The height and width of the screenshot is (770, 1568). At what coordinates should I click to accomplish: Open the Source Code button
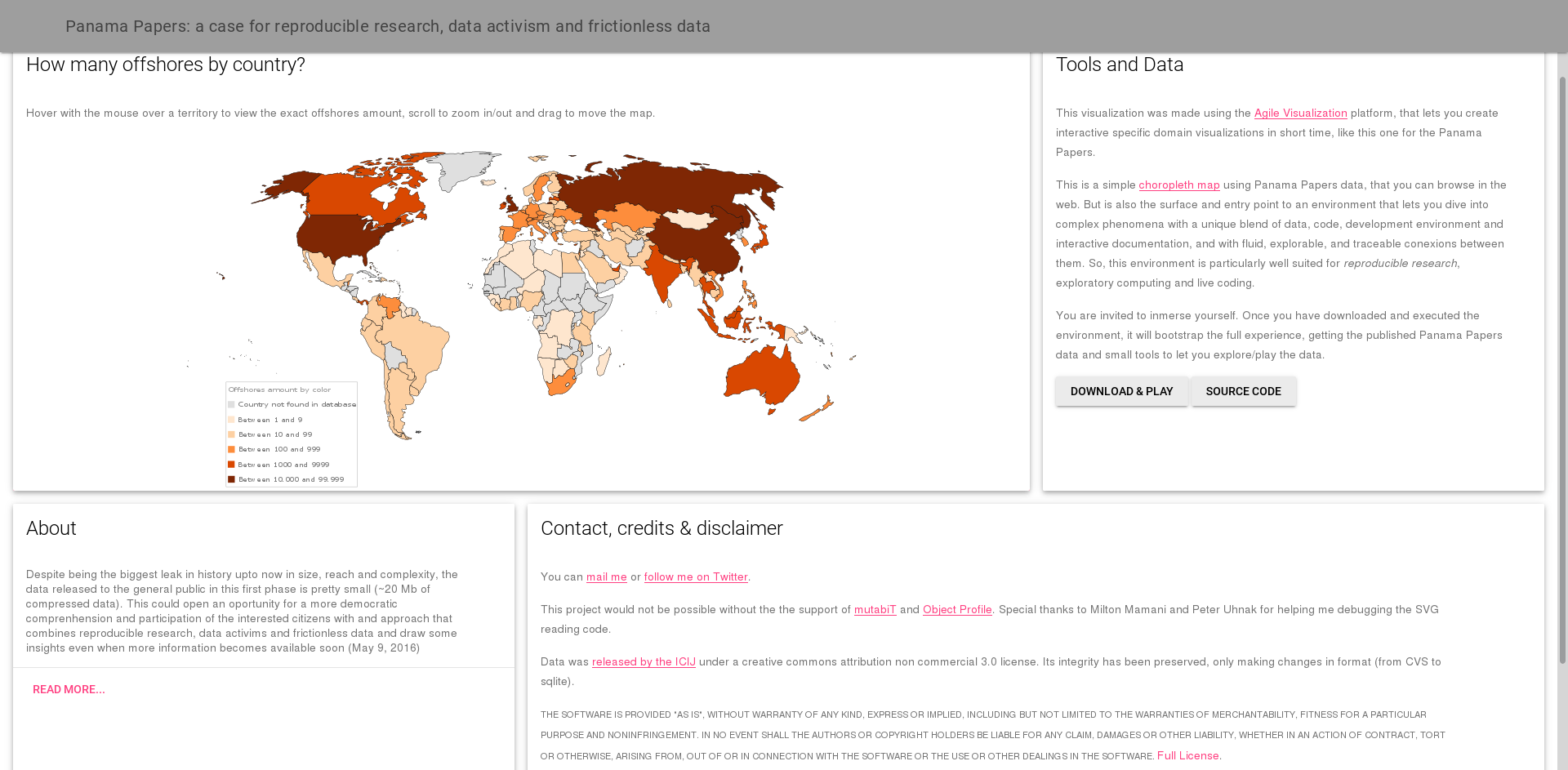click(x=1243, y=392)
